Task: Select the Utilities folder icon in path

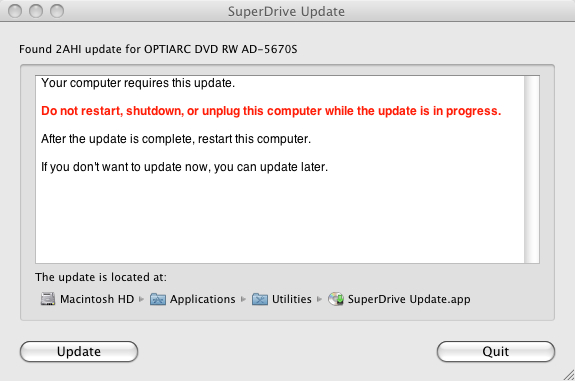Action: [260, 299]
